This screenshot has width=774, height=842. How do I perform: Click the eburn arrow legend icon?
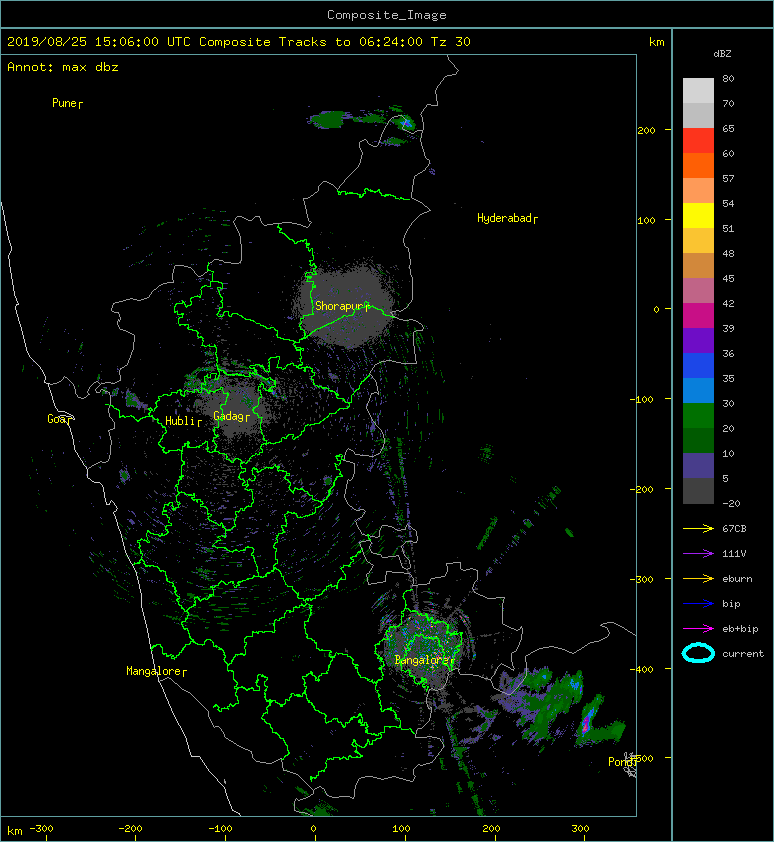pos(698,579)
